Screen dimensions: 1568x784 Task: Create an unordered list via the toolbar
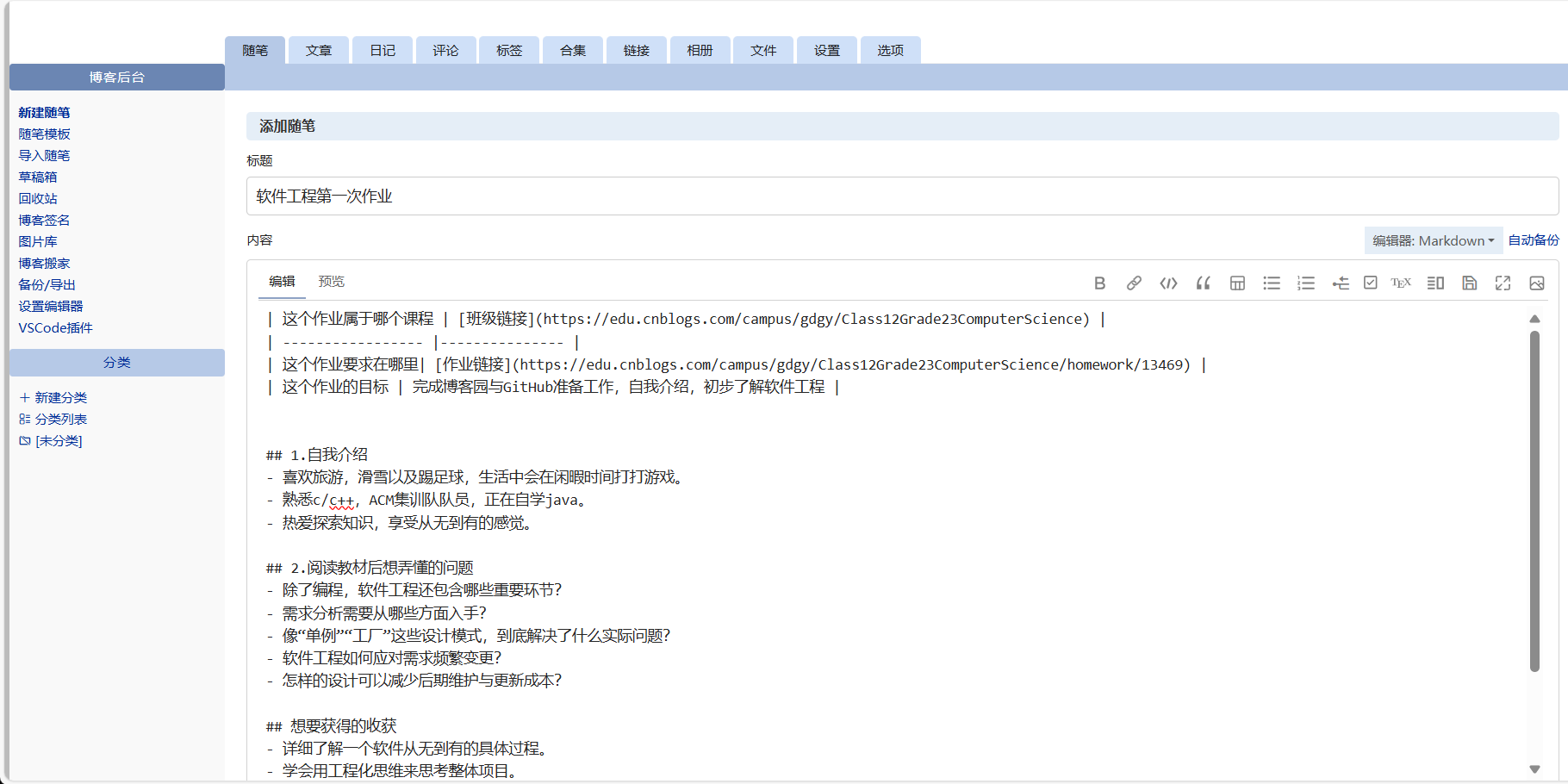point(1272,283)
